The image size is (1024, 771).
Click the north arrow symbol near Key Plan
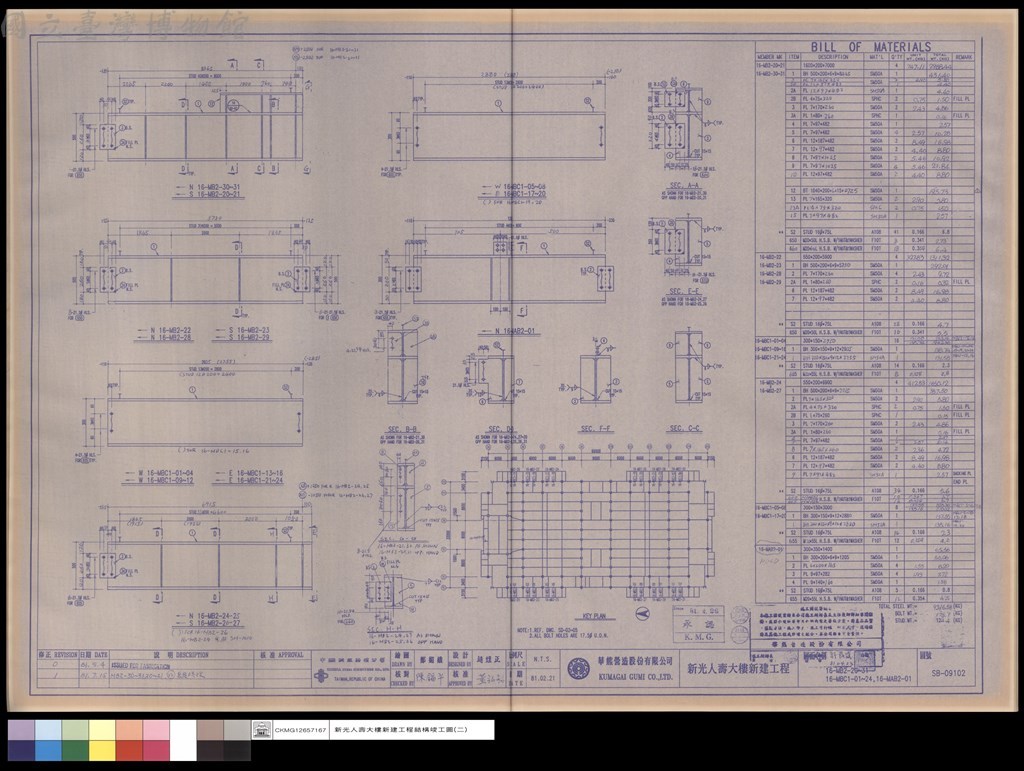point(643,613)
